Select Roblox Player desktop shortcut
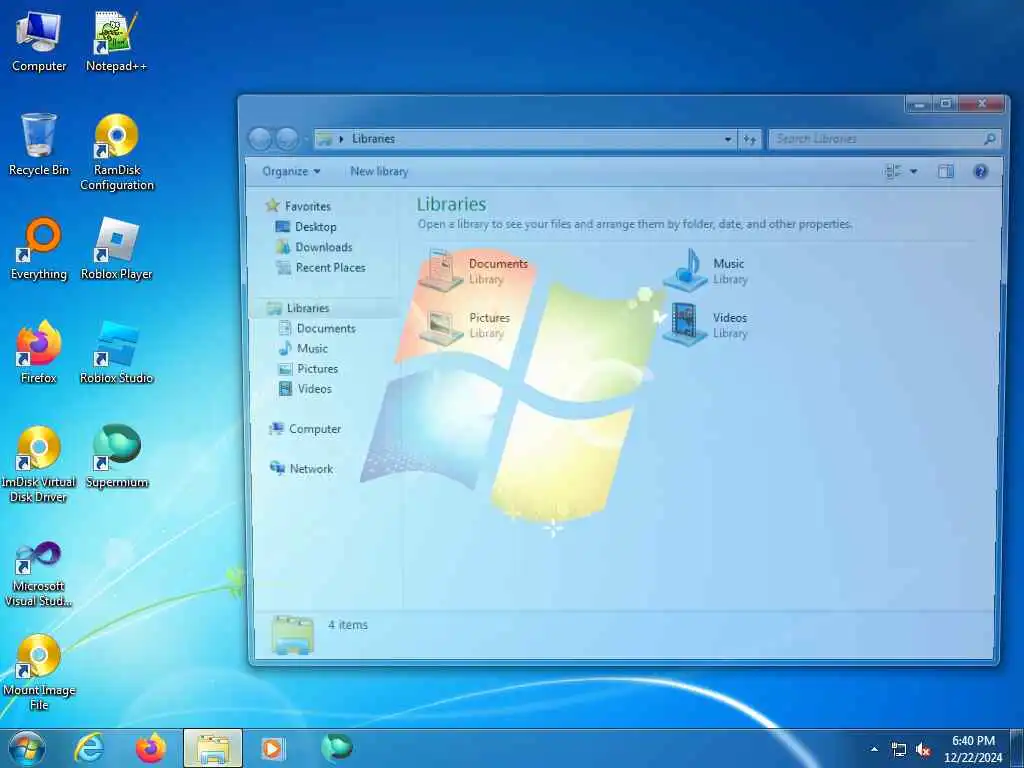1024x768 pixels. point(116,249)
